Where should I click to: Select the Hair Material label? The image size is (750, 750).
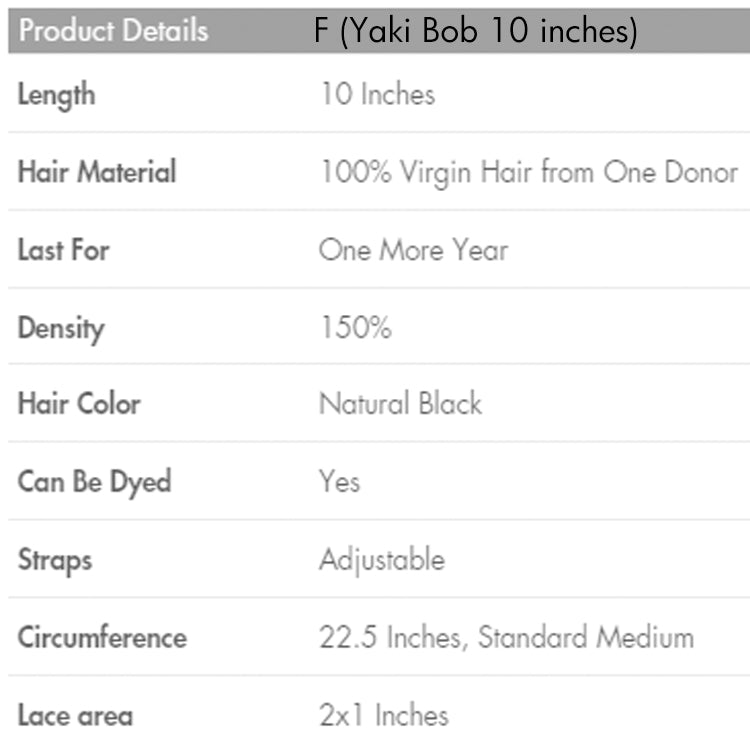[97, 172]
